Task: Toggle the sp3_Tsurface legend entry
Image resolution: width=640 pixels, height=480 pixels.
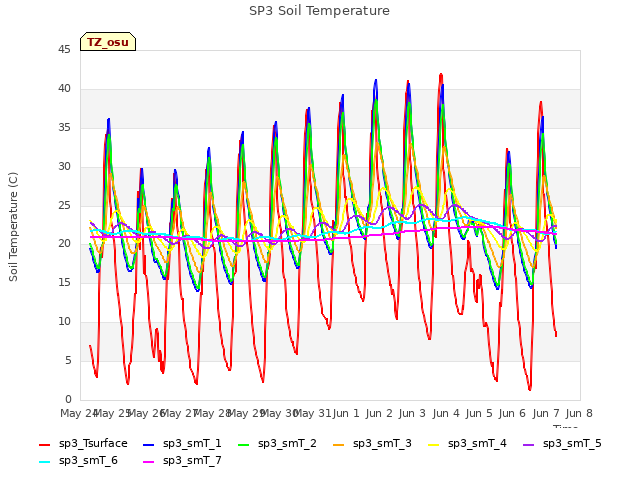Action: [83, 444]
